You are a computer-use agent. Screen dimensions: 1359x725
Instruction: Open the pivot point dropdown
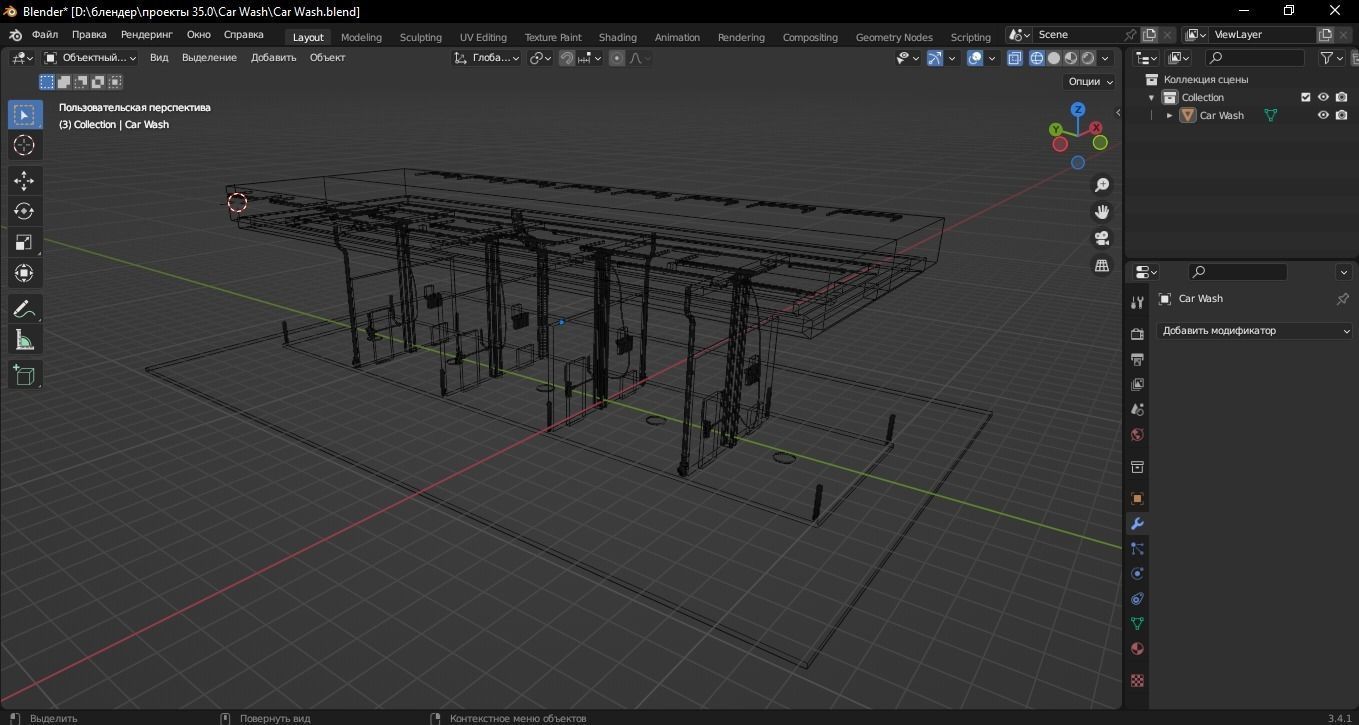tap(541, 58)
